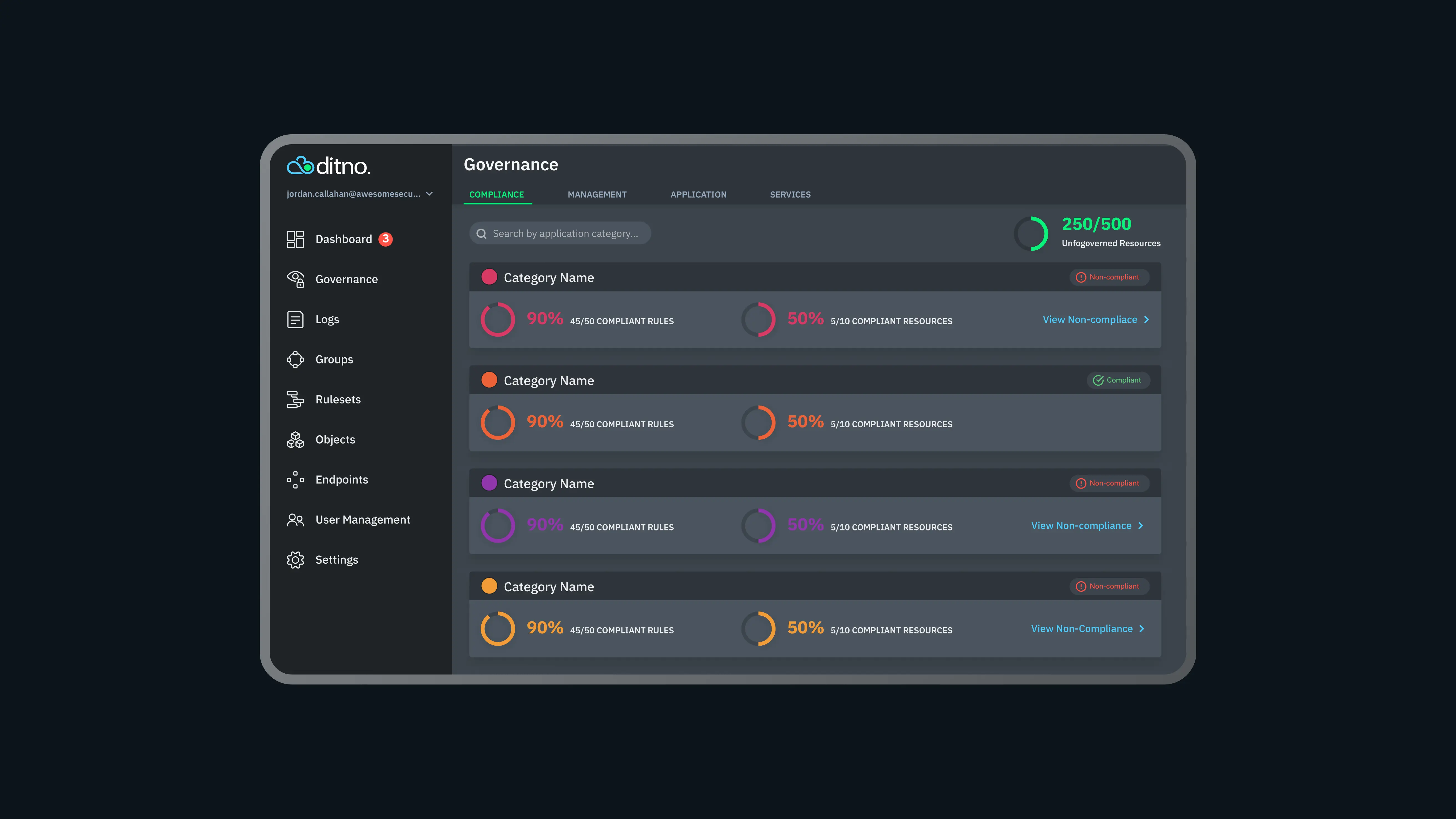Image resolution: width=1456 pixels, height=819 pixels.
Task: Click chevron next to View Non-Compliance
Action: (x=1142, y=629)
